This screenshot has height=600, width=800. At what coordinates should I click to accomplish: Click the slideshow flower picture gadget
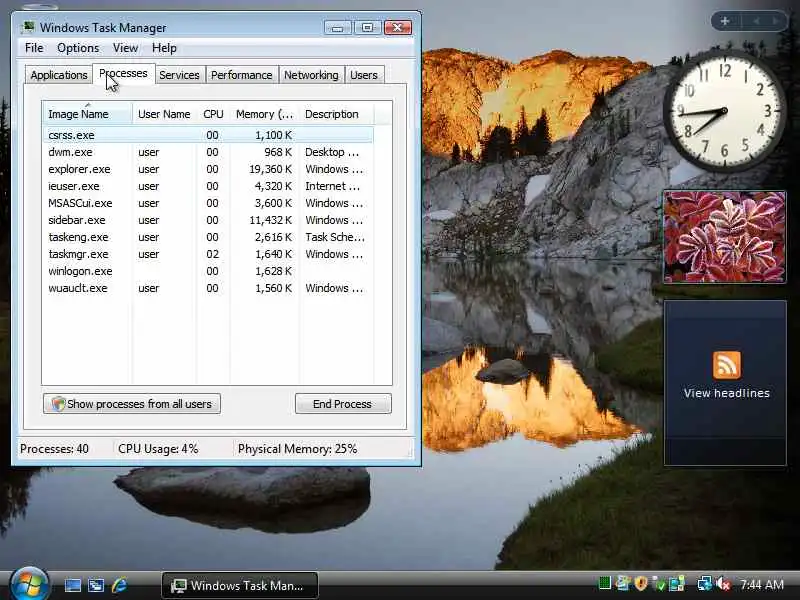[724, 237]
